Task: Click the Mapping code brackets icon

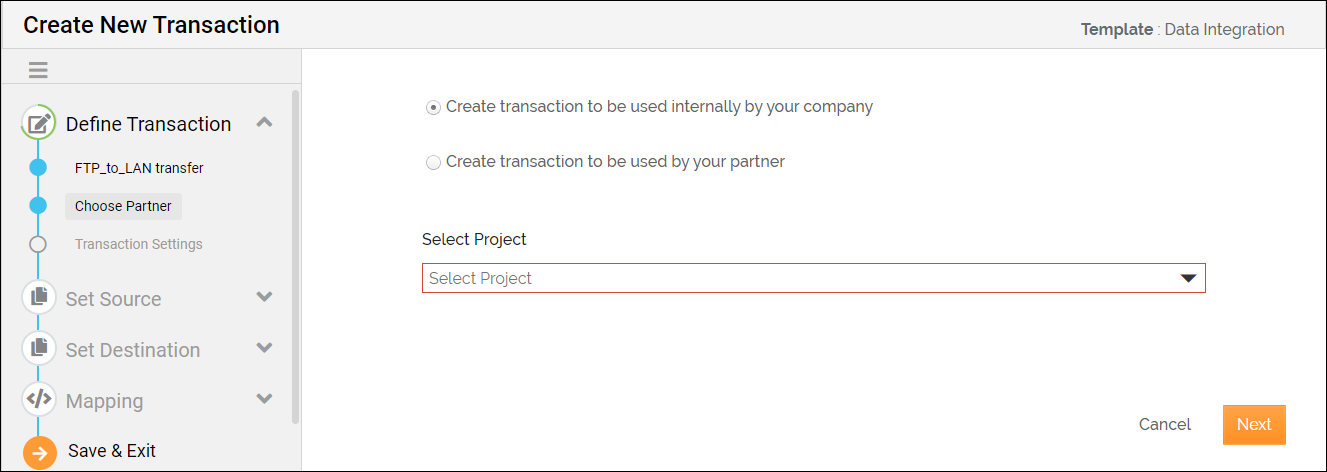Action: 39,399
